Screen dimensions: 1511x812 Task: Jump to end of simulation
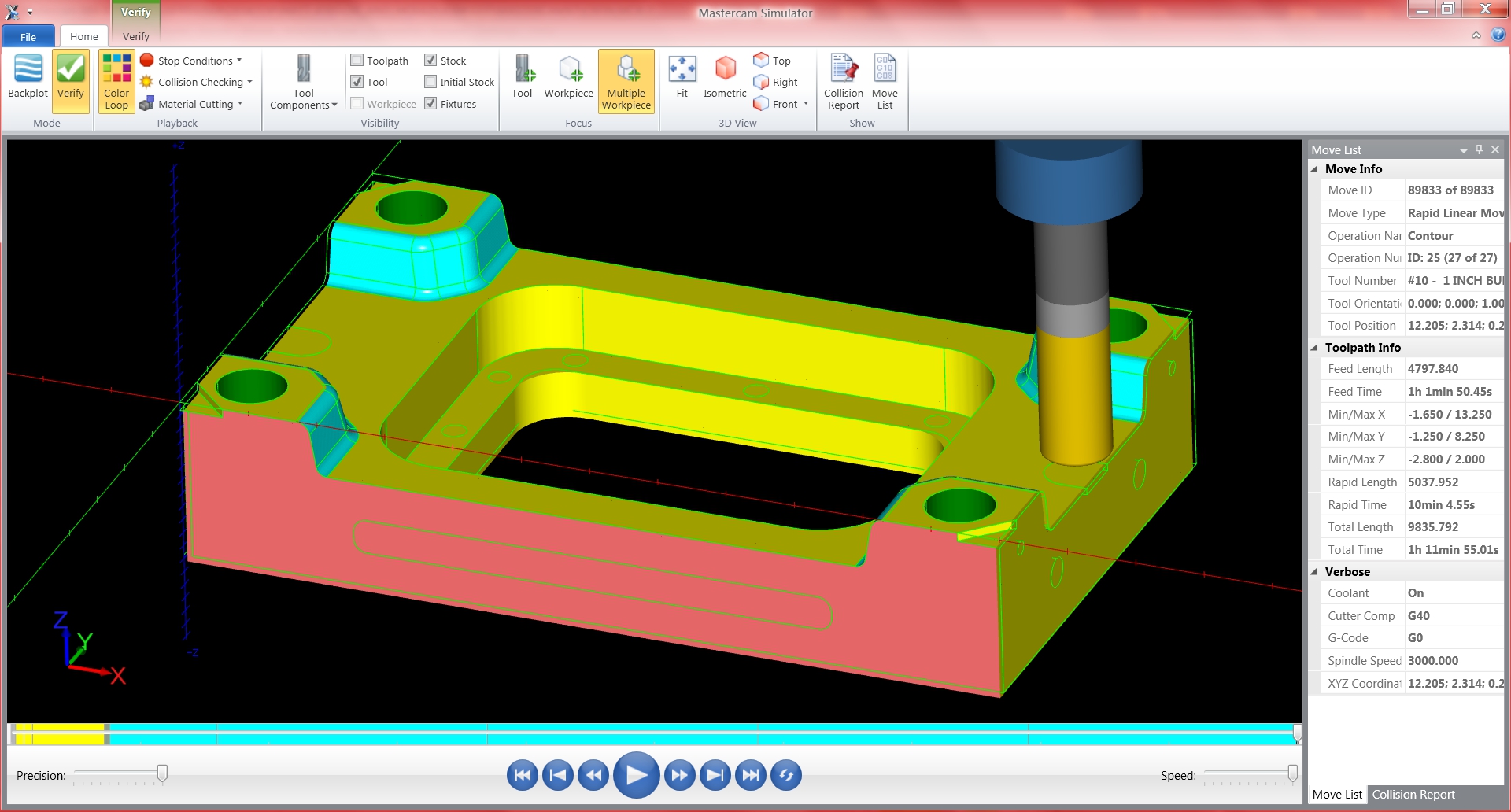coord(751,775)
